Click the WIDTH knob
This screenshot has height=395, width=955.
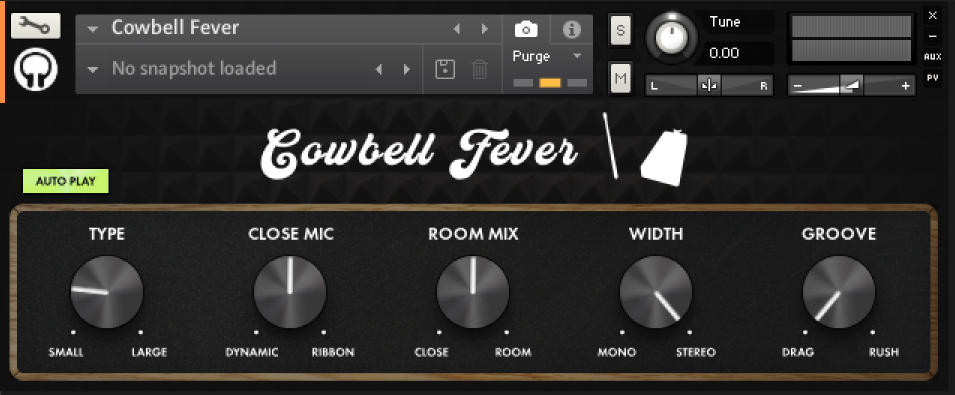[656, 292]
